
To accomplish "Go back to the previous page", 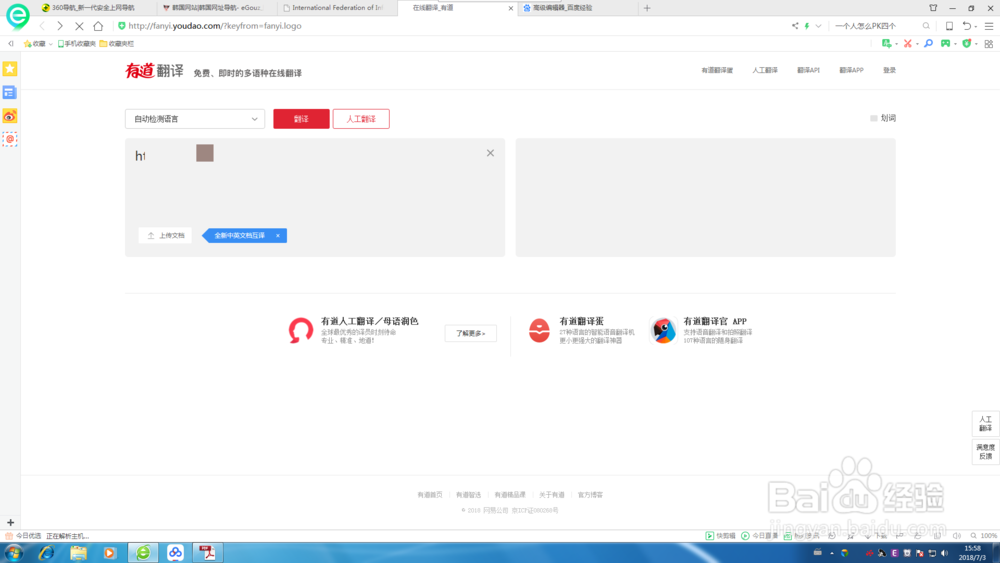I will 42,26.
